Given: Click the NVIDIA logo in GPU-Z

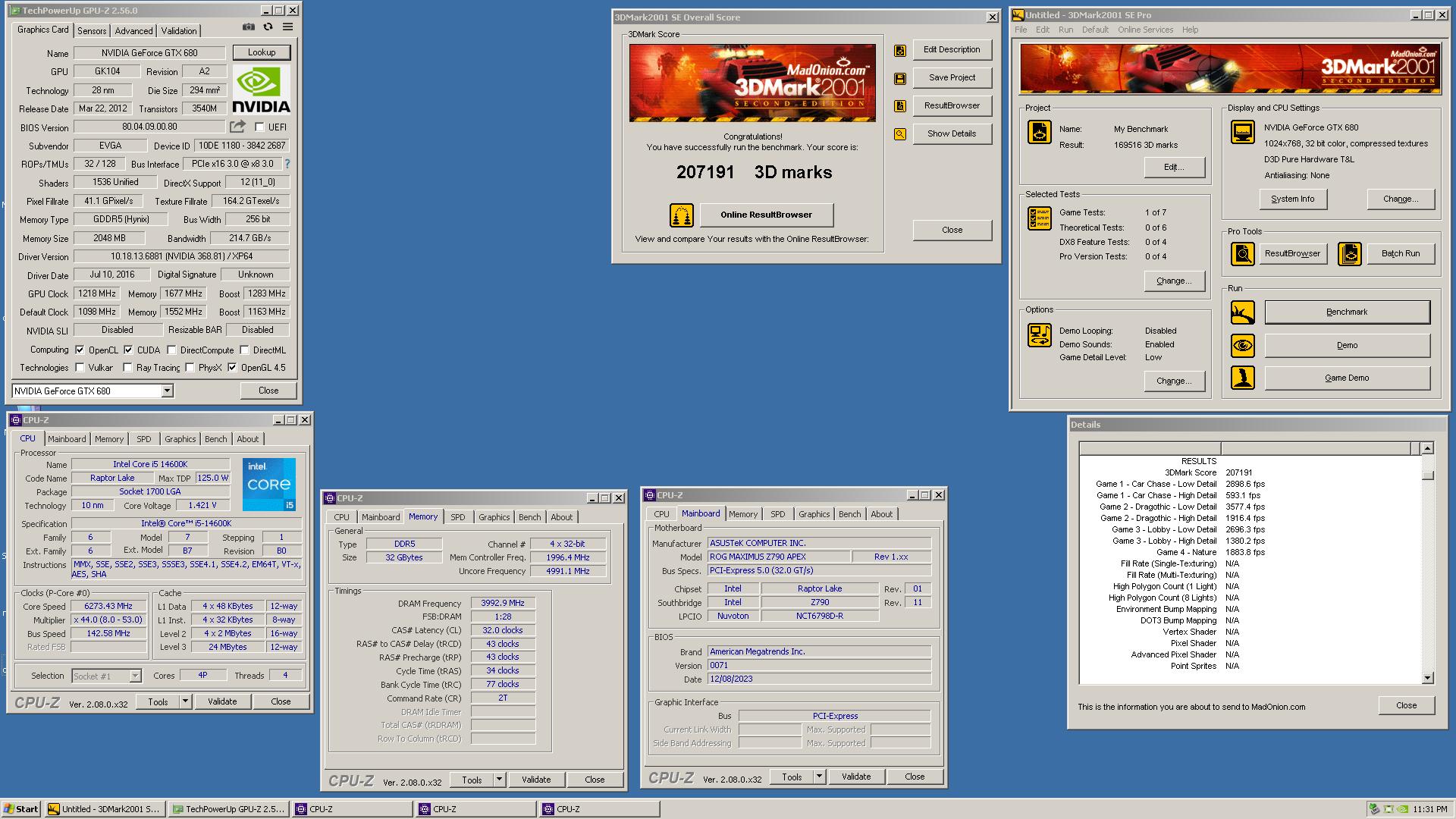Looking at the screenshot, I should click(x=262, y=89).
